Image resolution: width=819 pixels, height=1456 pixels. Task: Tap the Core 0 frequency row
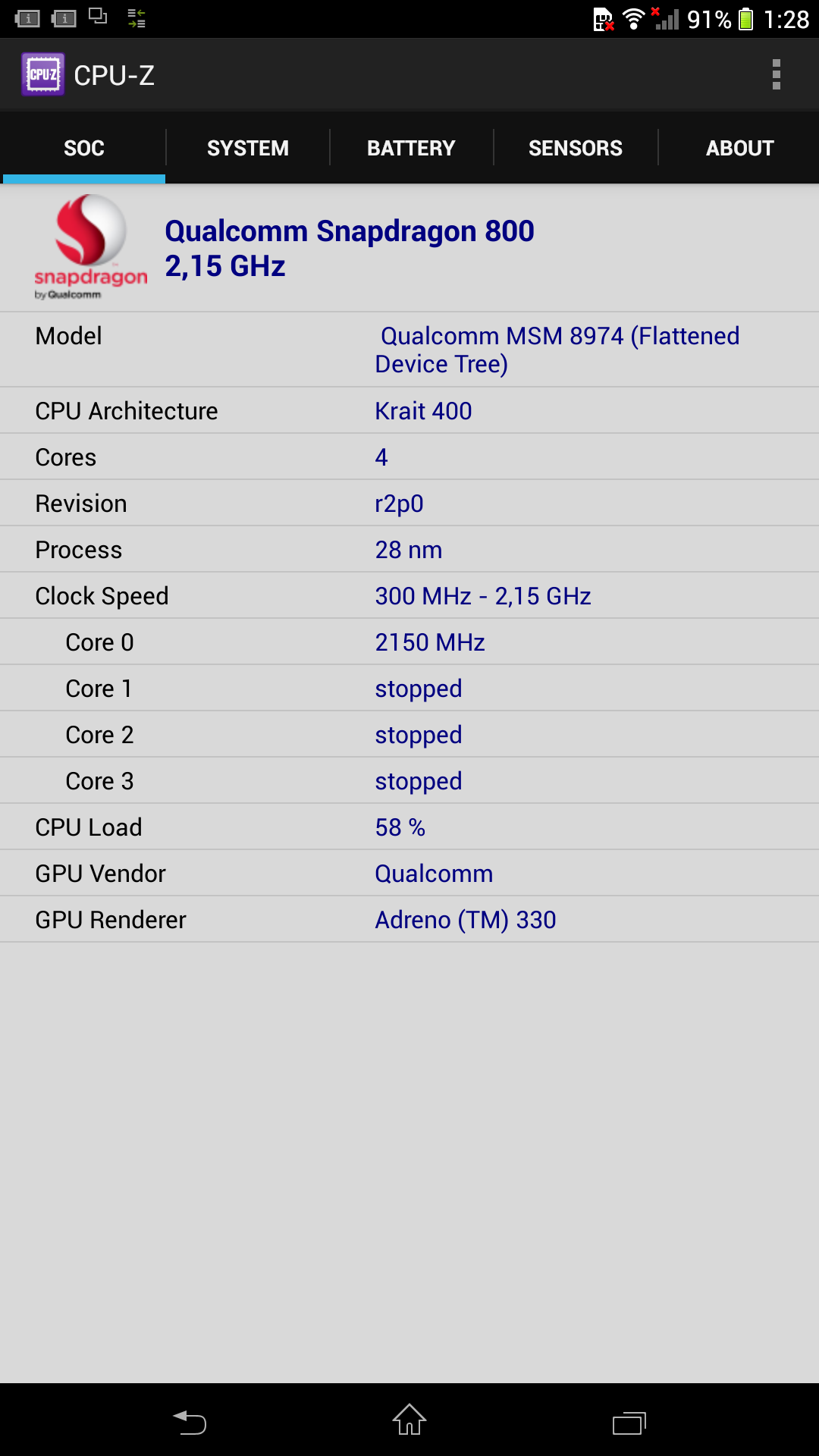coord(409,642)
